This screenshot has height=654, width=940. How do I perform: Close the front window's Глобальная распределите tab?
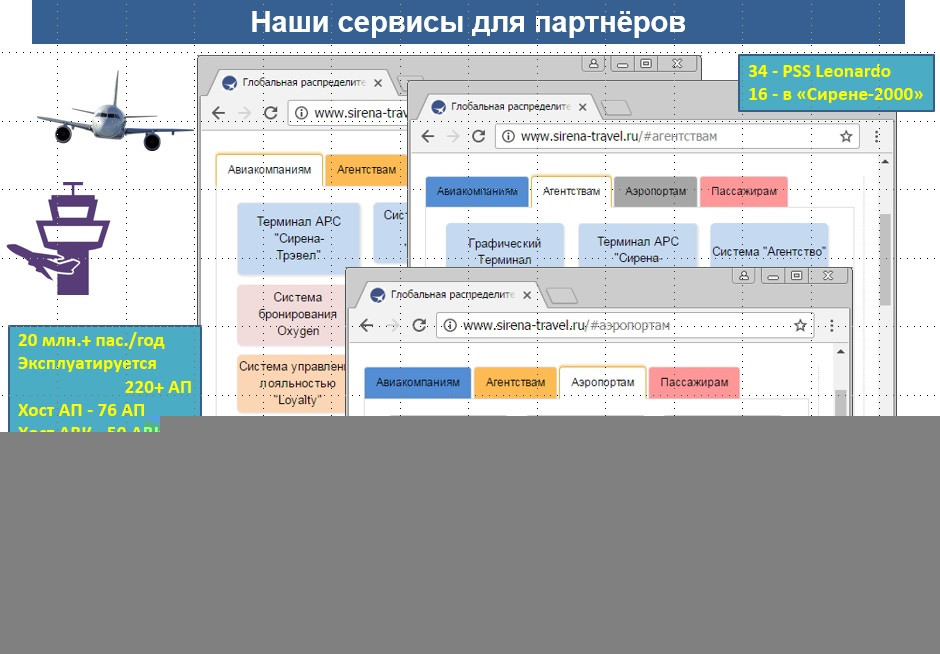(527, 295)
